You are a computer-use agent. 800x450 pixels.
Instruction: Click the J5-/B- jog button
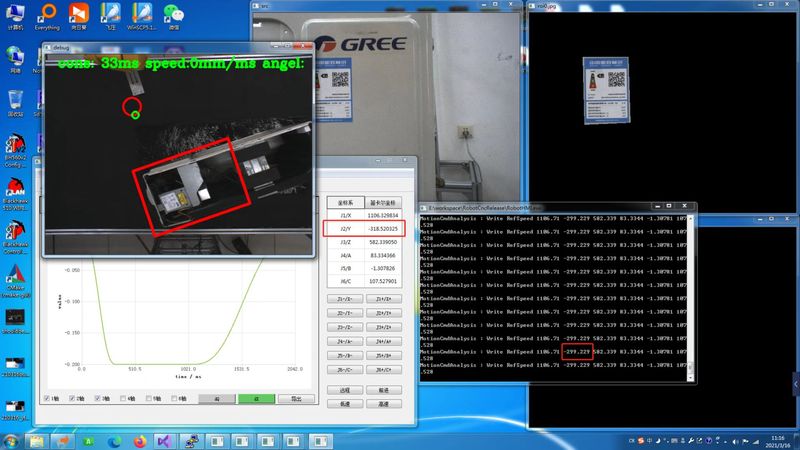(x=345, y=356)
